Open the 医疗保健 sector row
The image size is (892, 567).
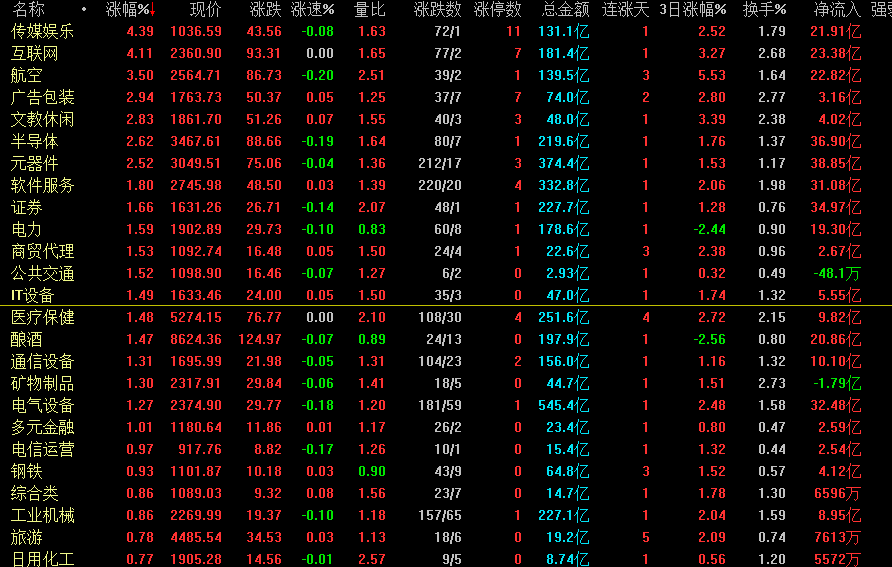[x=446, y=317]
